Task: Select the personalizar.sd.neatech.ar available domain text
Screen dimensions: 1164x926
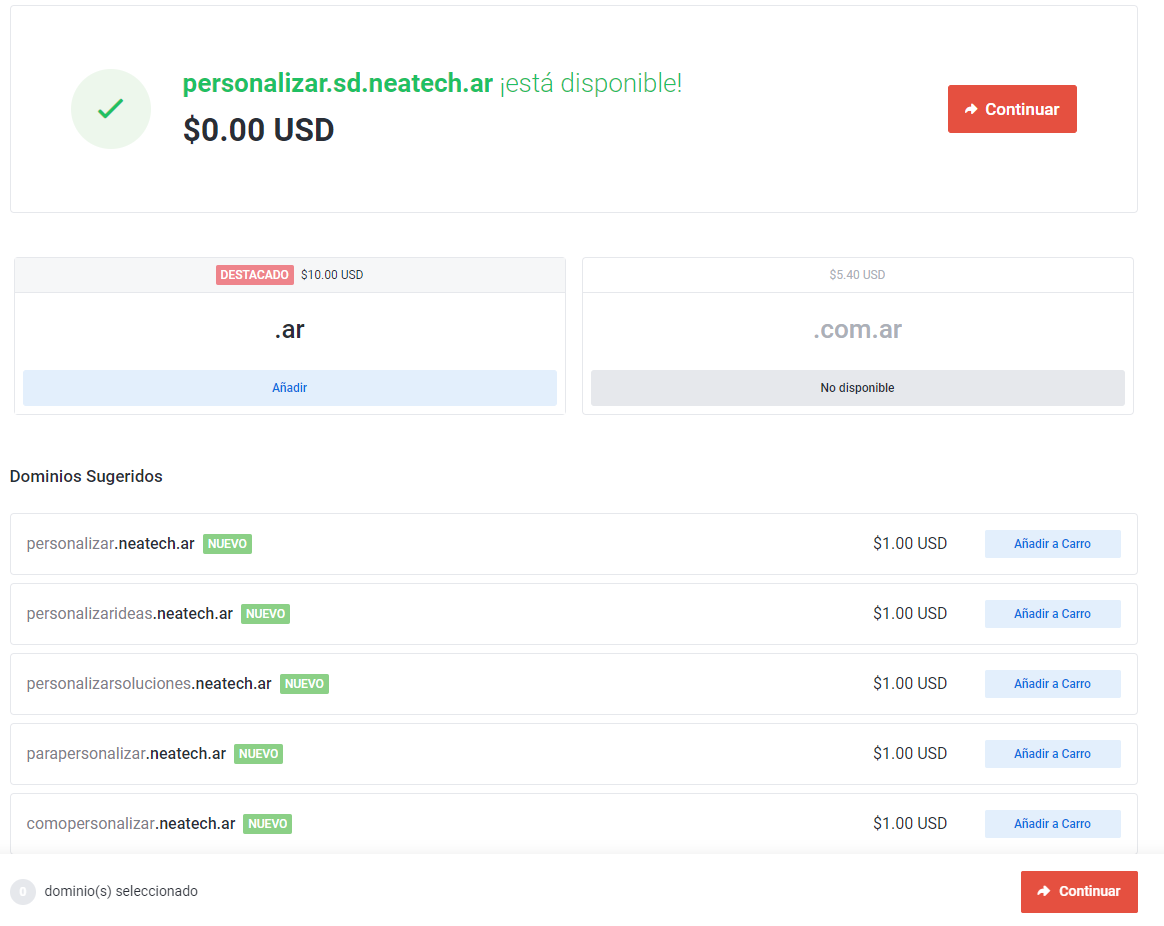Action: (x=338, y=84)
